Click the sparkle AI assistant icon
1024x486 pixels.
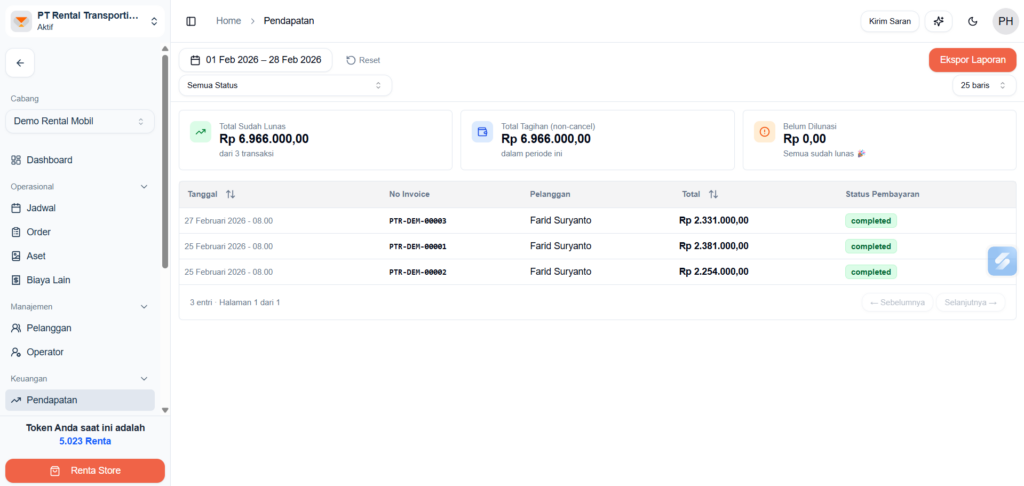pyautogui.click(x=938, y=21)
